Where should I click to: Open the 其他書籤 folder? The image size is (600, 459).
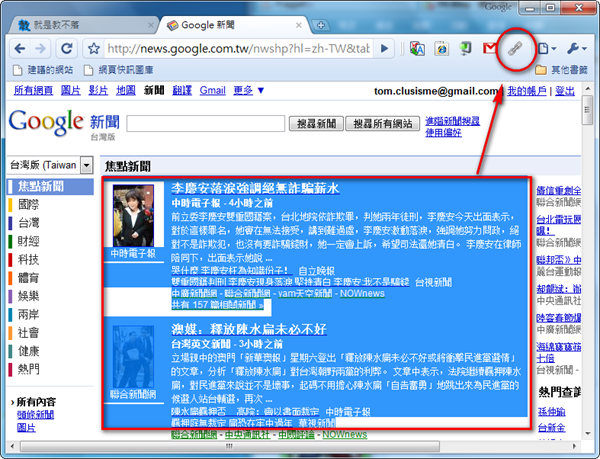(561, 70)
